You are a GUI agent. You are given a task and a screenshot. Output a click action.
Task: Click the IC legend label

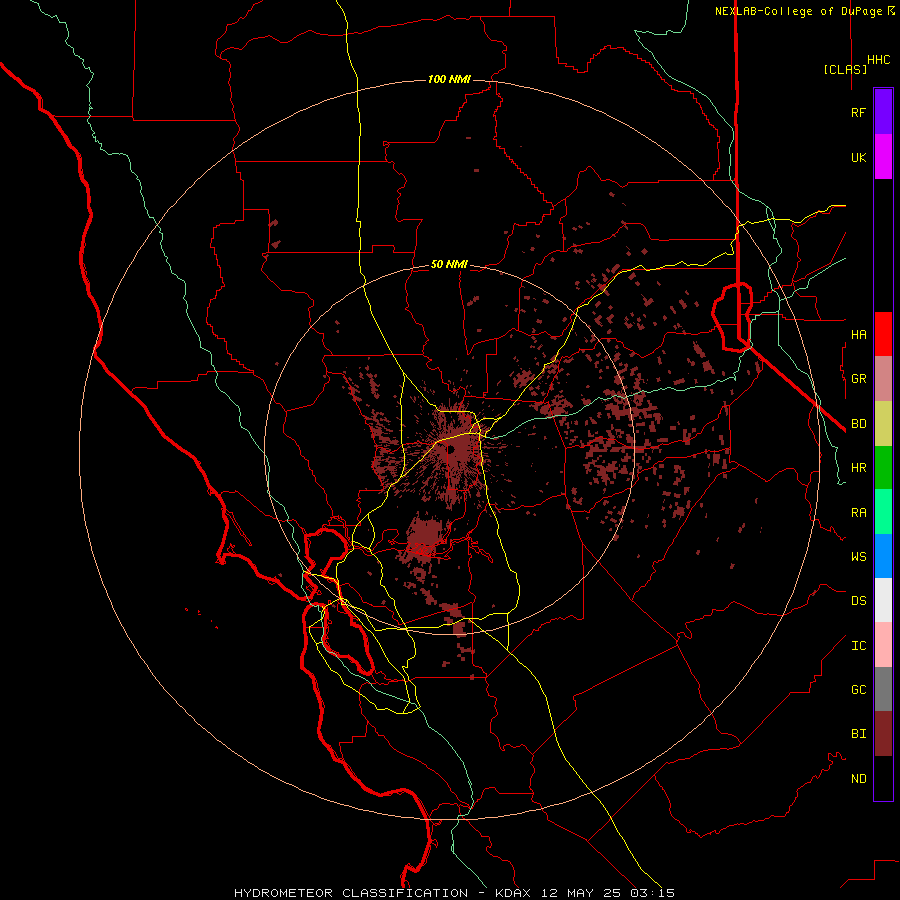point(858,646)
